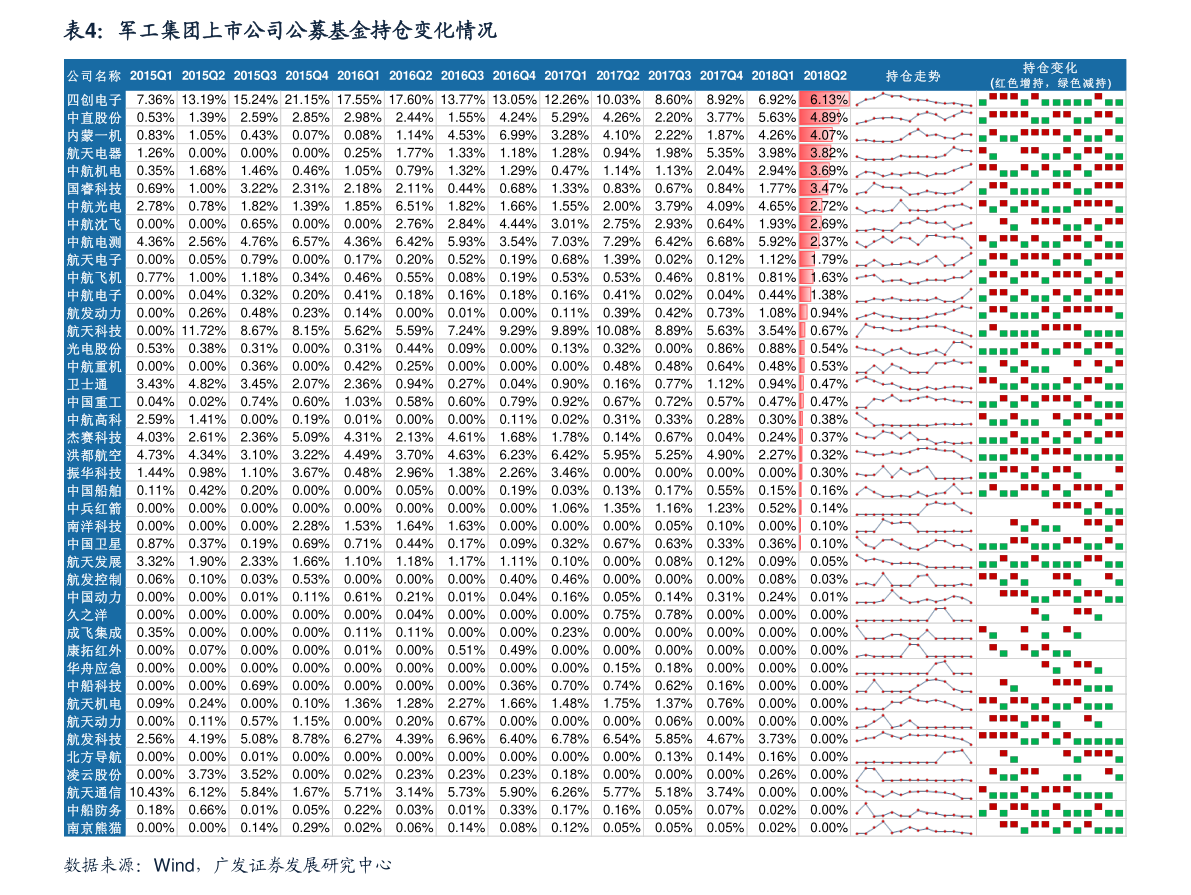Select the 持仓变化 column header
Viewport: 1191px width, 895px height.
(x=1050, y=75)
